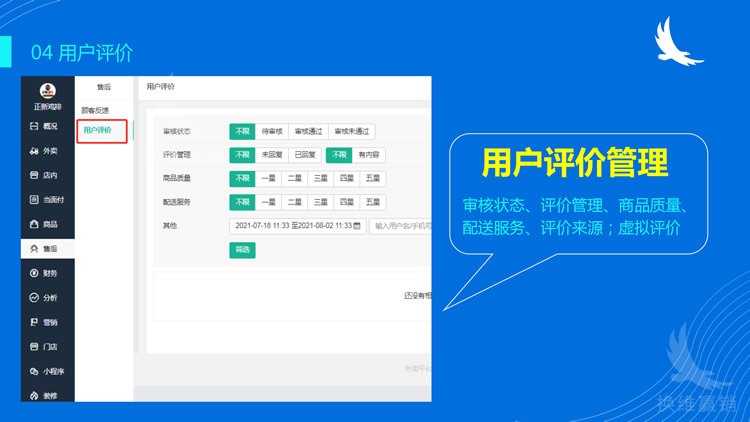Image resolution: width=750 pixels, height=422 pixels.
Task: Choose 三星 for 配送服务
Action: (320, 202)
